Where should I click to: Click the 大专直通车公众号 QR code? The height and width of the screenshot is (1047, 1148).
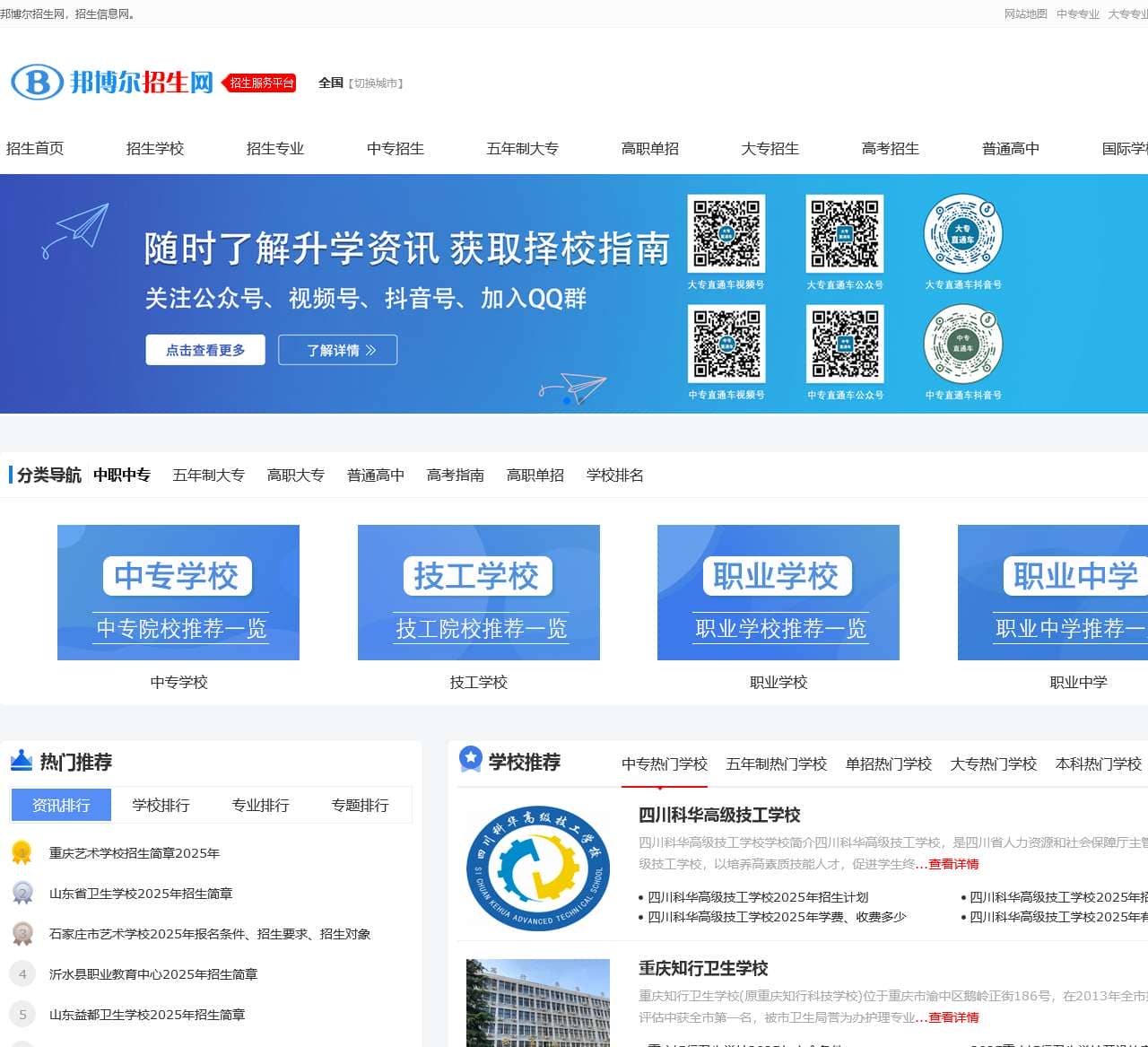pyautogui.click(x=844, y=233)
